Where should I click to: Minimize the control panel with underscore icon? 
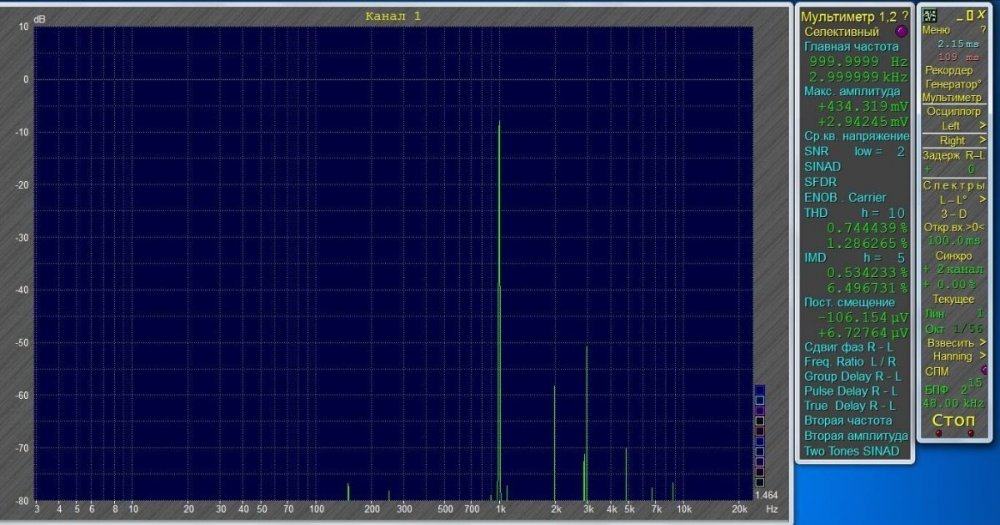pyautogui.click(x=958, y=16)
